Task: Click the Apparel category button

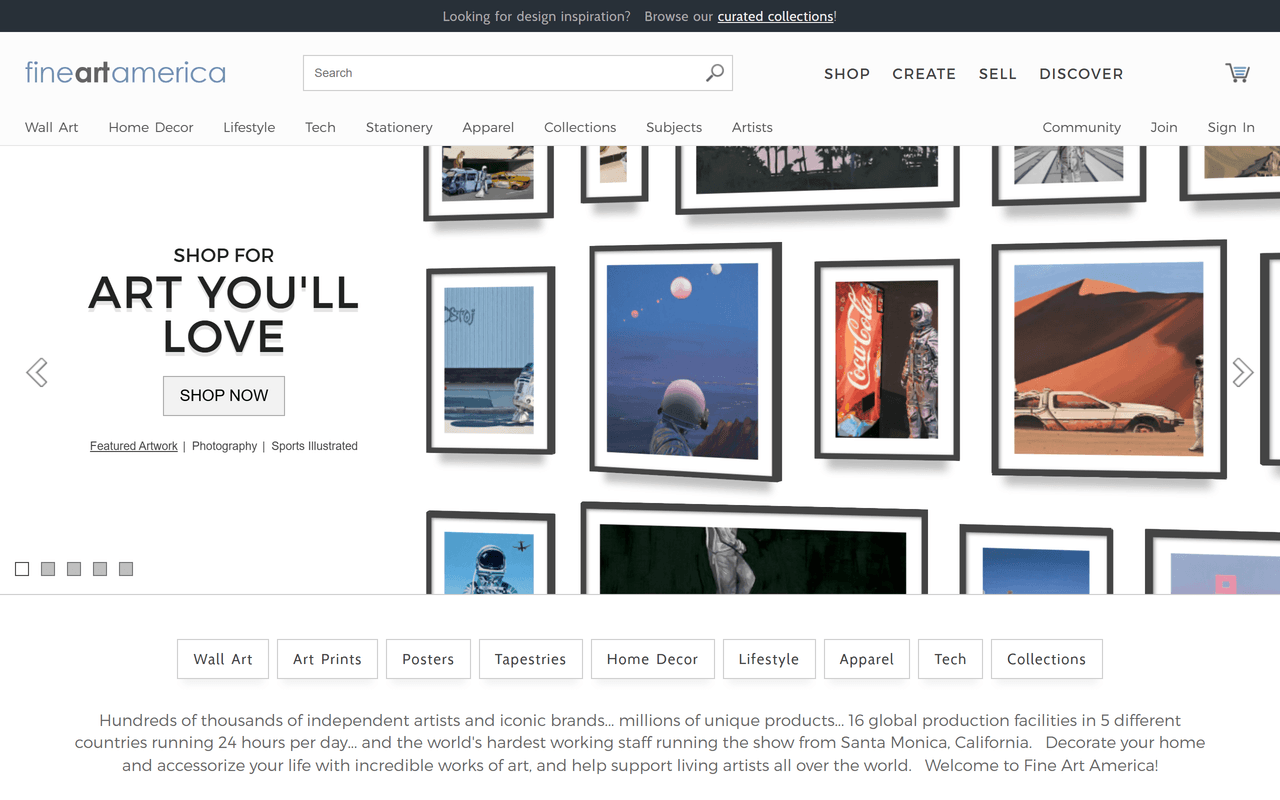Action: pos(867,659)
